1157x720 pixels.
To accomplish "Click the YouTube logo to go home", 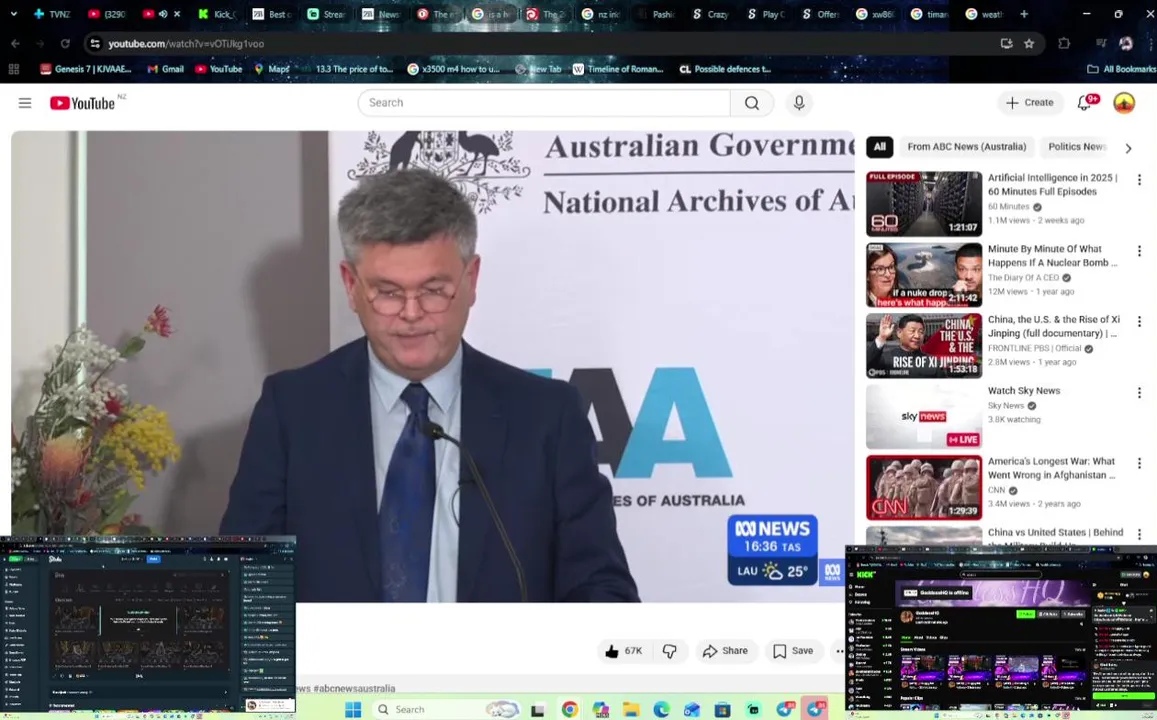I will coord(83,103).
